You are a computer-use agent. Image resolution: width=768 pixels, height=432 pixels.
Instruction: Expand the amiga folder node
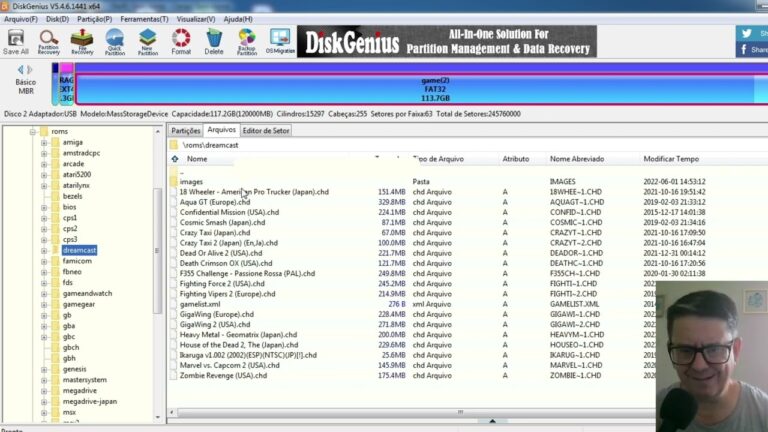pos(44,143)
